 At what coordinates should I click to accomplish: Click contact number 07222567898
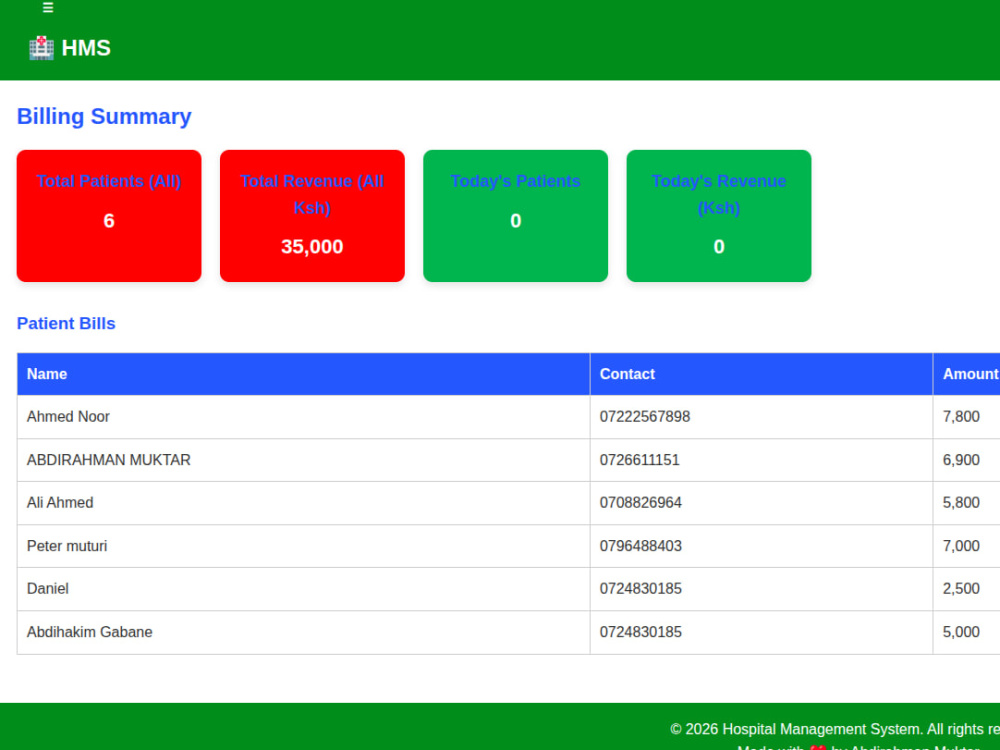pyautogui.click(x=645, y=416)
